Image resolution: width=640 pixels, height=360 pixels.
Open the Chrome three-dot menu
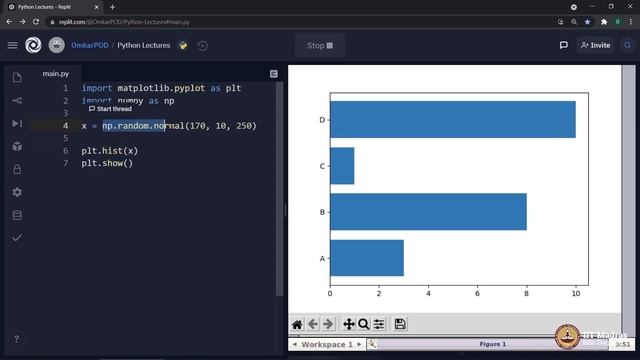[631, 22]
